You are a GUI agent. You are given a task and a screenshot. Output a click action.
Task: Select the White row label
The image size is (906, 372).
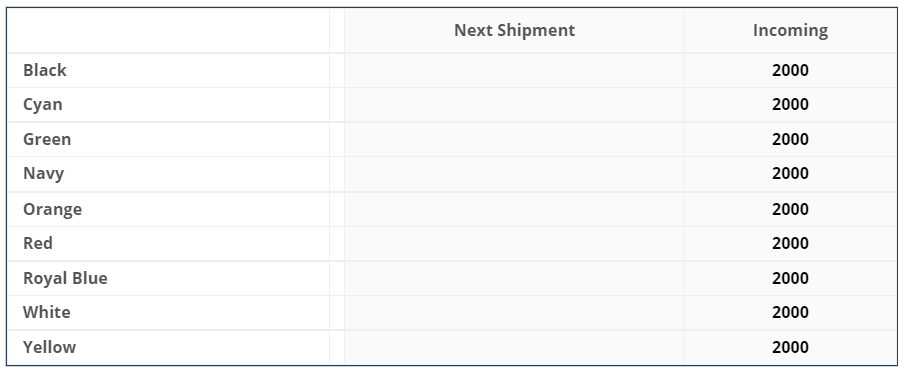pos(46,313)
